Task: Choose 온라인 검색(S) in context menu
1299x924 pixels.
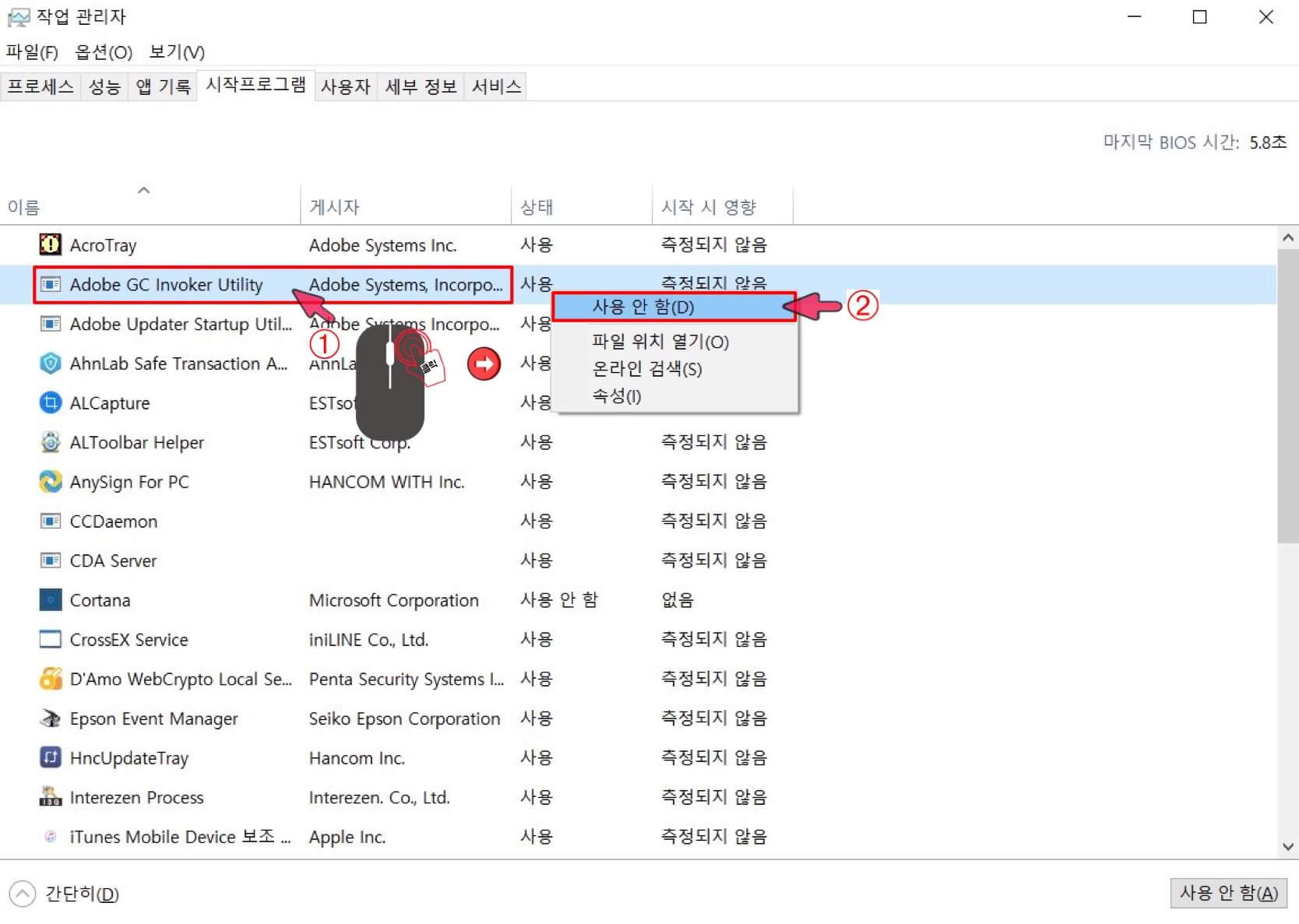Action: [x=674, y=369]
